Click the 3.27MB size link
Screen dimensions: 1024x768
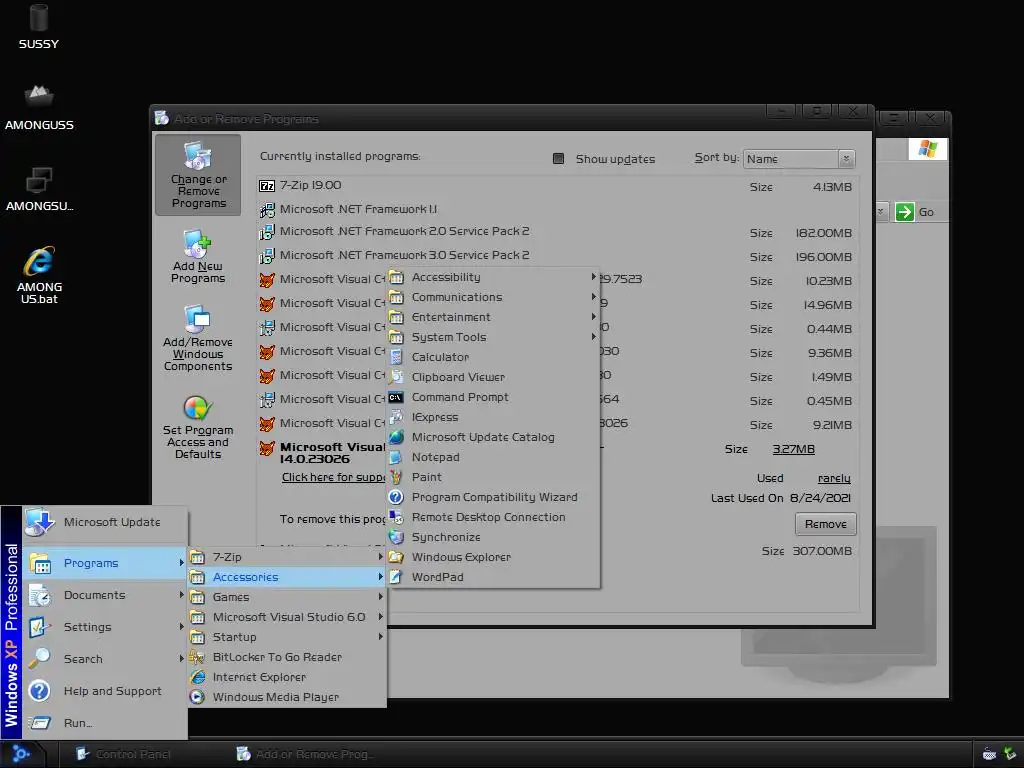(x=793, y=449)
